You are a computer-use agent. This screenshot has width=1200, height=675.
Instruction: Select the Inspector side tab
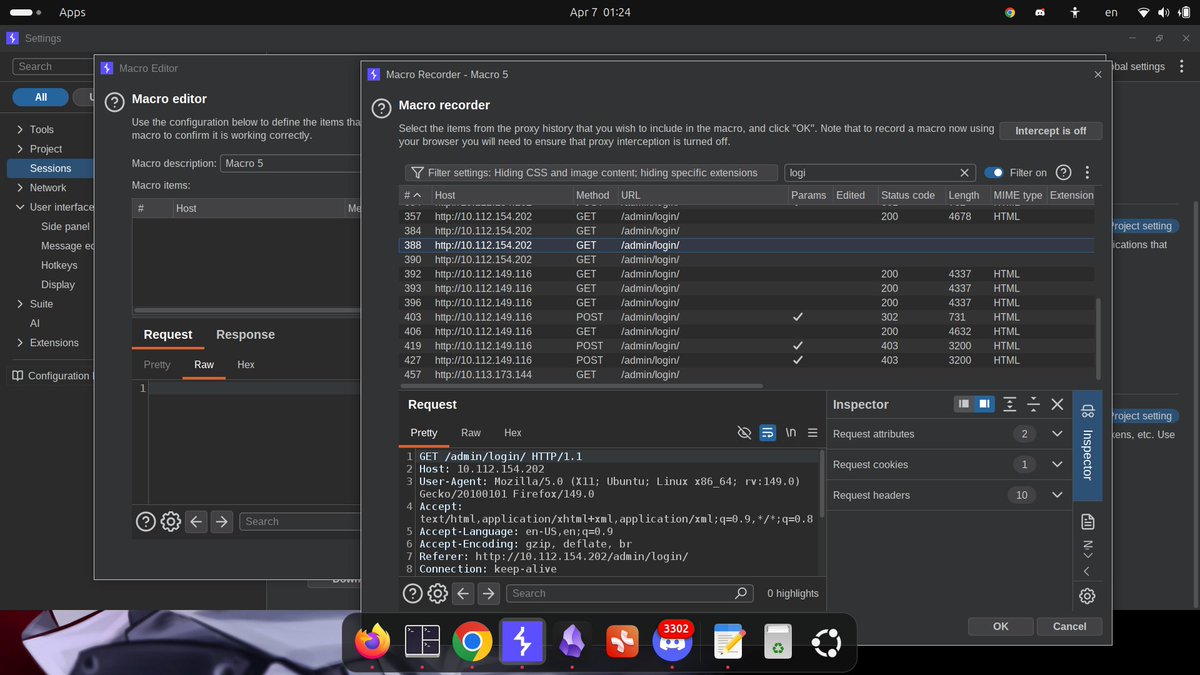point(1087,445)
